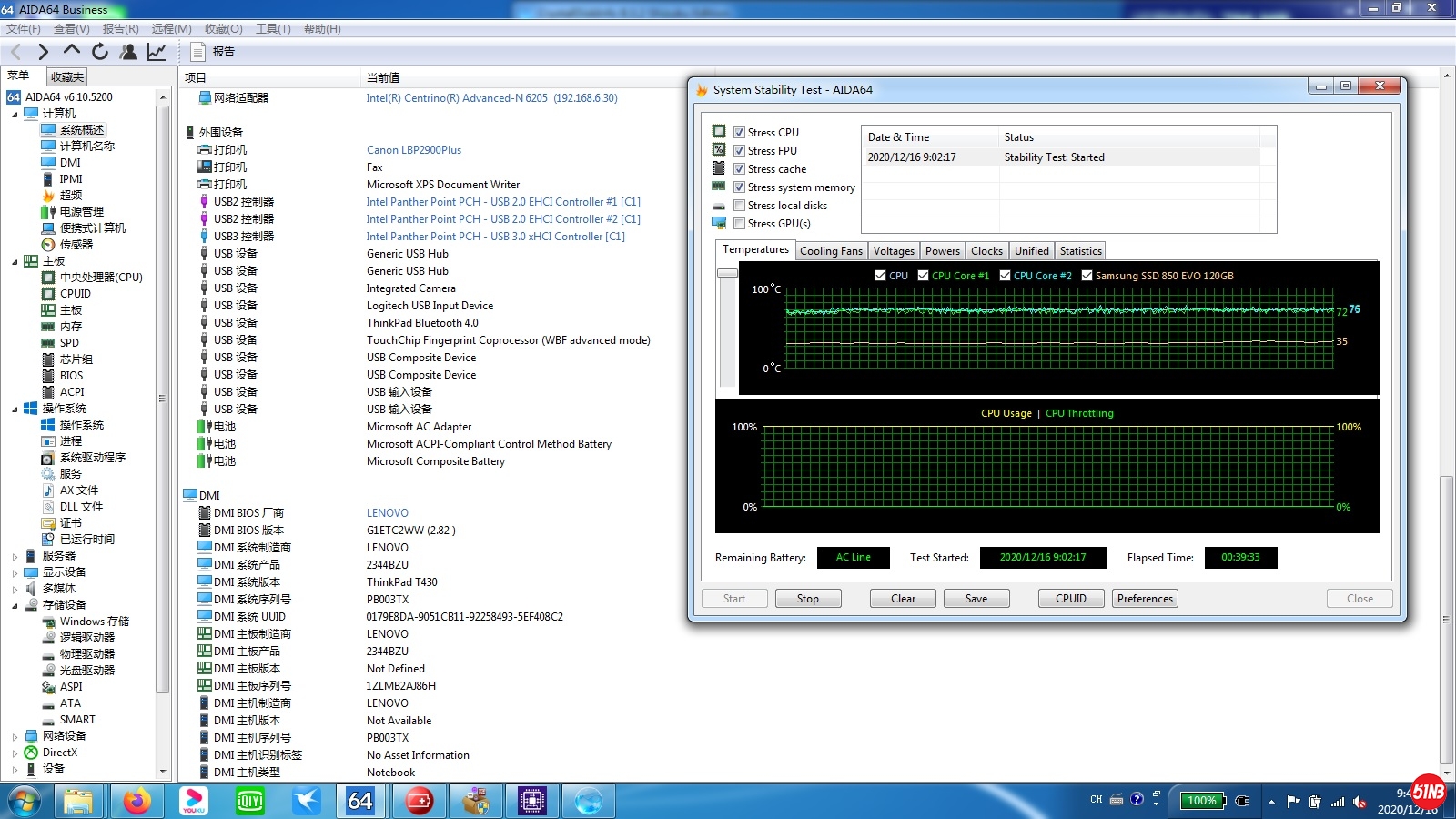
Task: Click the Up arrow toolbar icon
Action: [x=72, y=51]
